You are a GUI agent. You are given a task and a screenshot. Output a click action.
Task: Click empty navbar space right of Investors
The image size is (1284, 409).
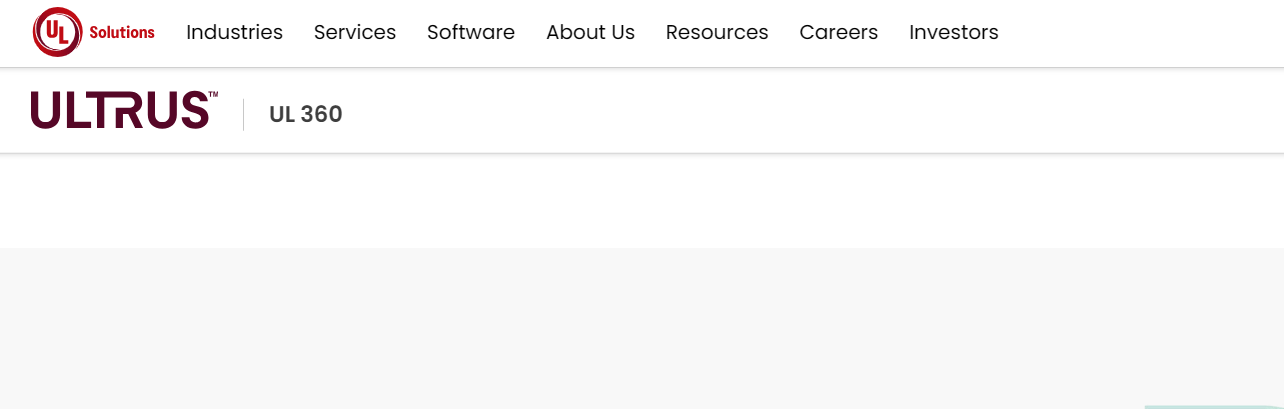pos(1140,32)
